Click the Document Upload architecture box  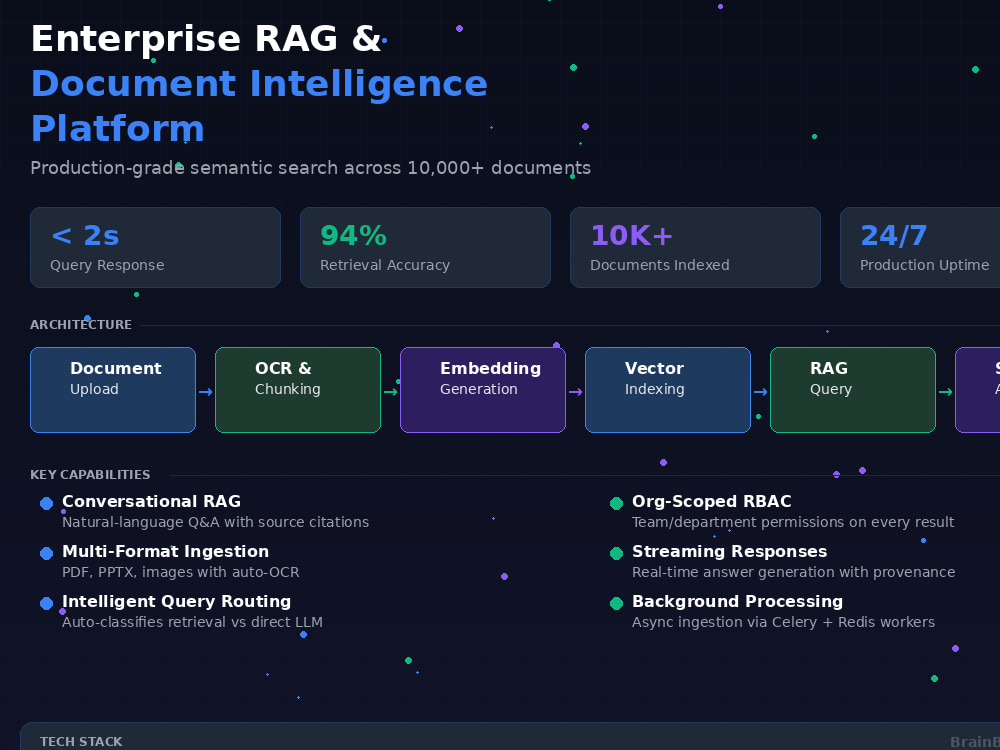(x=113, y=390)
